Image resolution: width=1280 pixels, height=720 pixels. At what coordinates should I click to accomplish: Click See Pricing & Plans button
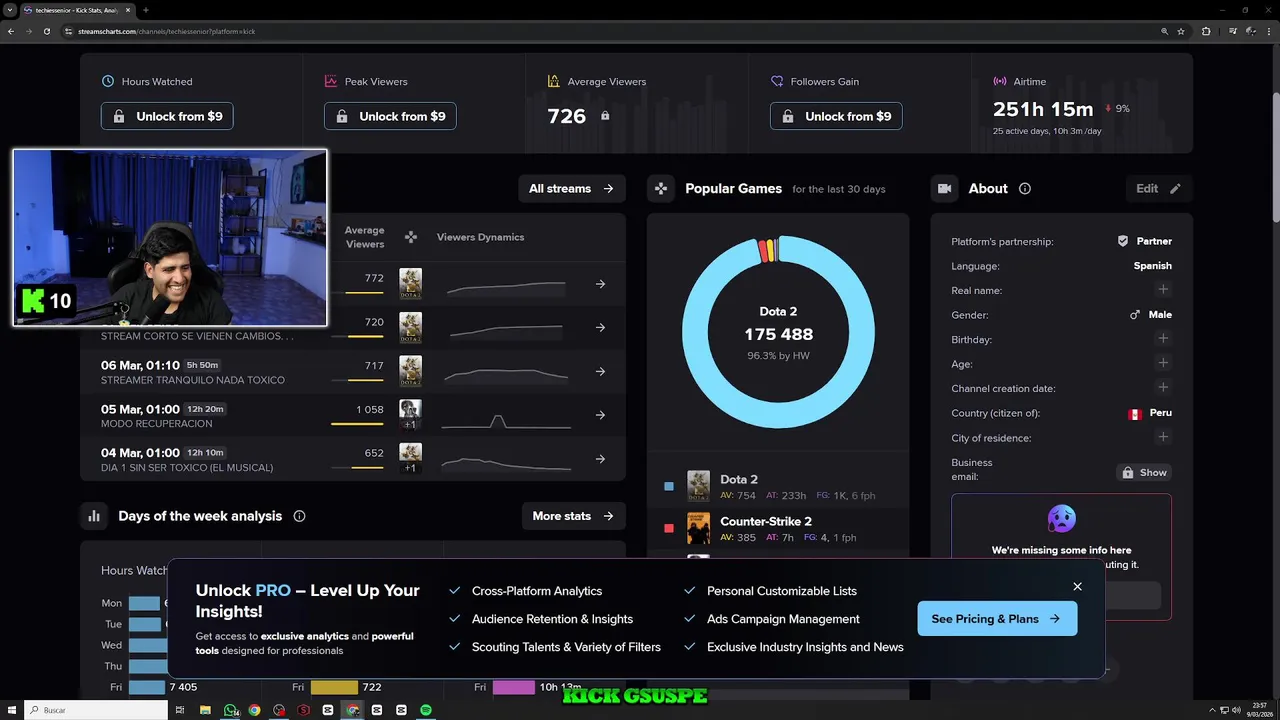coord(997,619)
